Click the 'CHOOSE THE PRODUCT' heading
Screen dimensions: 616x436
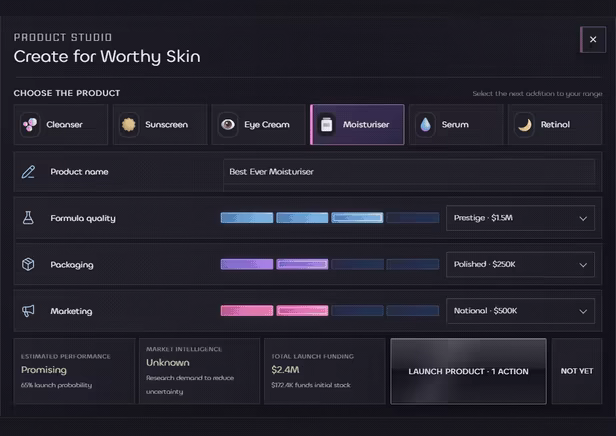pos(67,93)
